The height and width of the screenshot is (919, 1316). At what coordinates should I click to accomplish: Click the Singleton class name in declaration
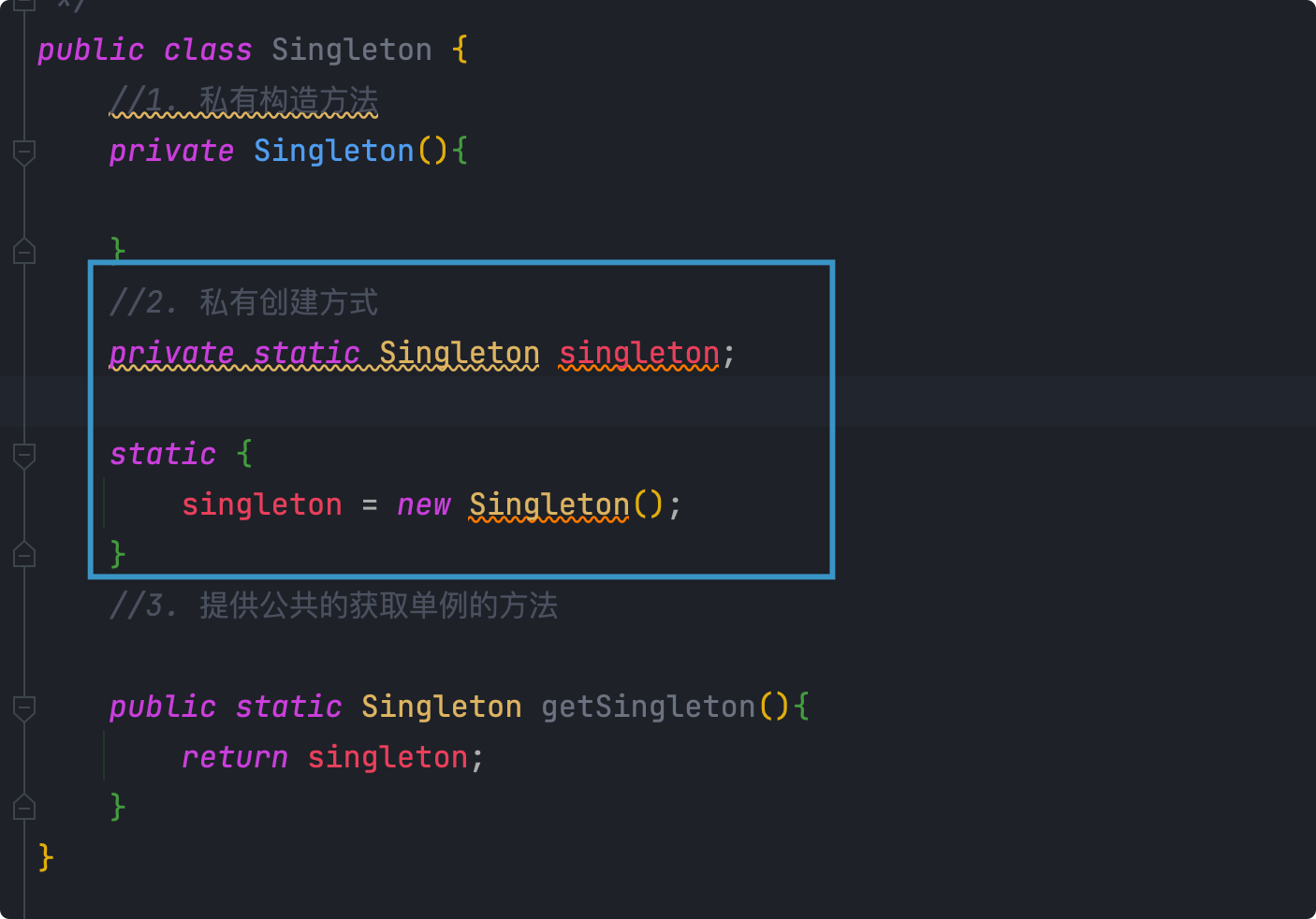(351, 50)
